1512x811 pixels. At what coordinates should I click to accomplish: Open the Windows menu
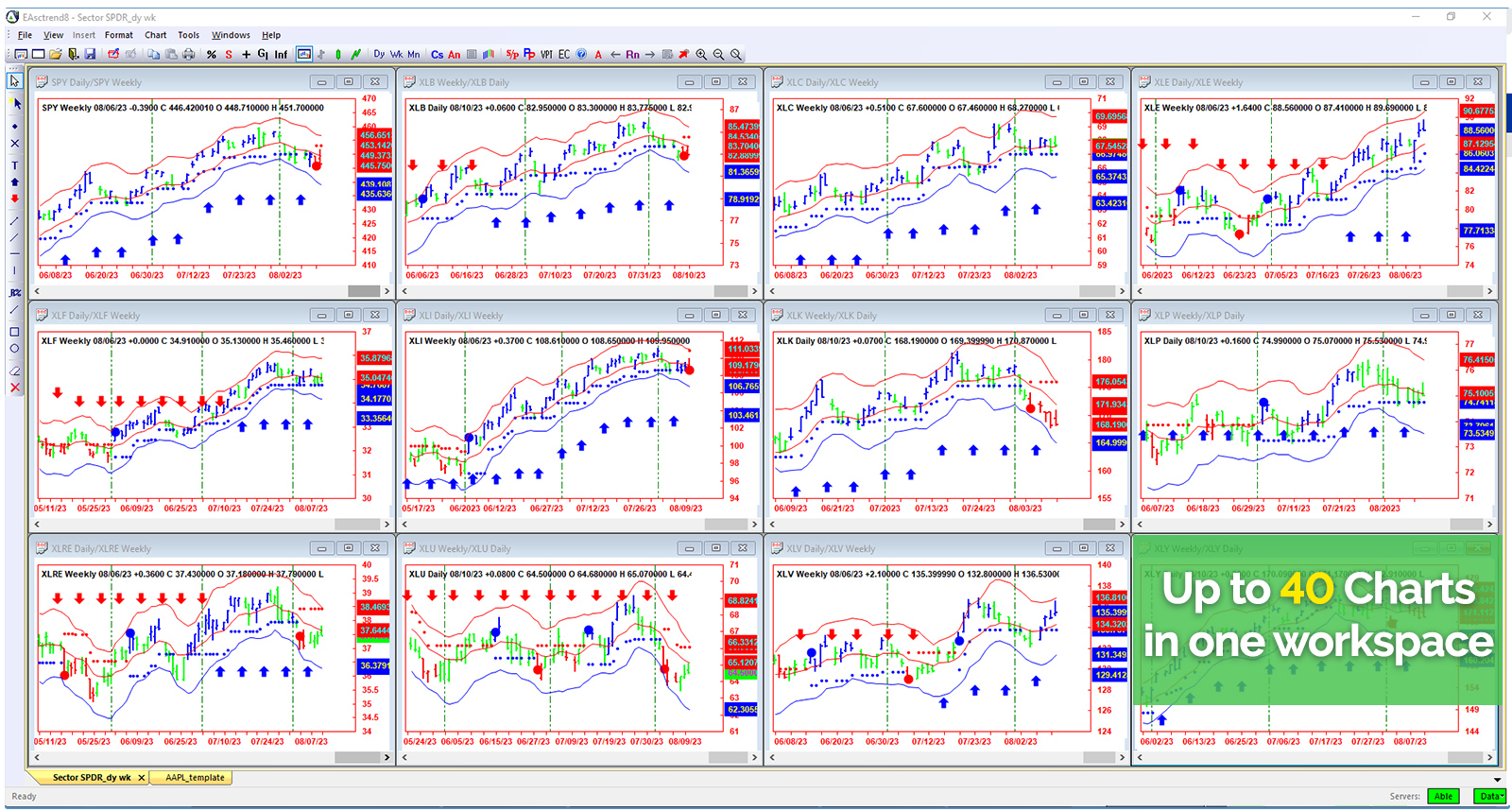[231, 35]
